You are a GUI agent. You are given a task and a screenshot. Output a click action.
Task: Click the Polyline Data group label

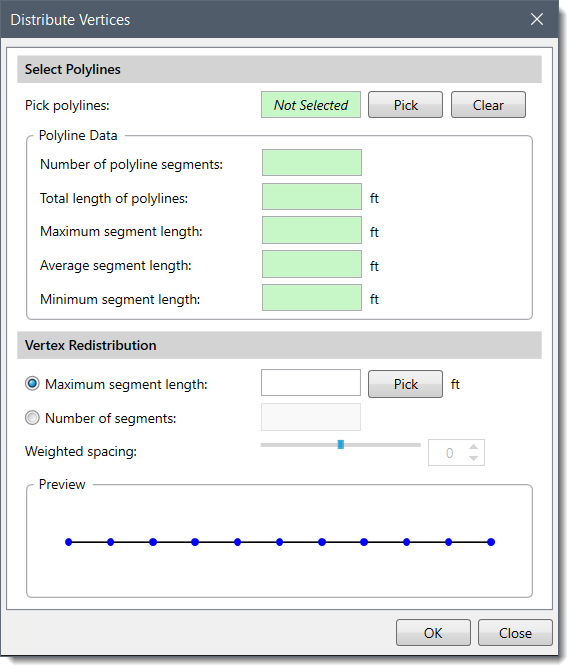[x=78, y=135]
